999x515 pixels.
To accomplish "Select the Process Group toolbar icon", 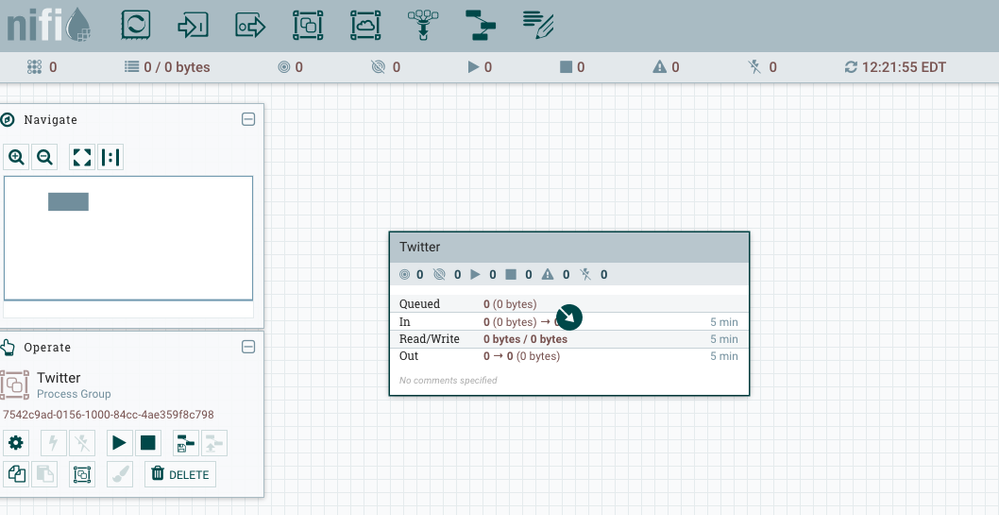I will (308, 25).
